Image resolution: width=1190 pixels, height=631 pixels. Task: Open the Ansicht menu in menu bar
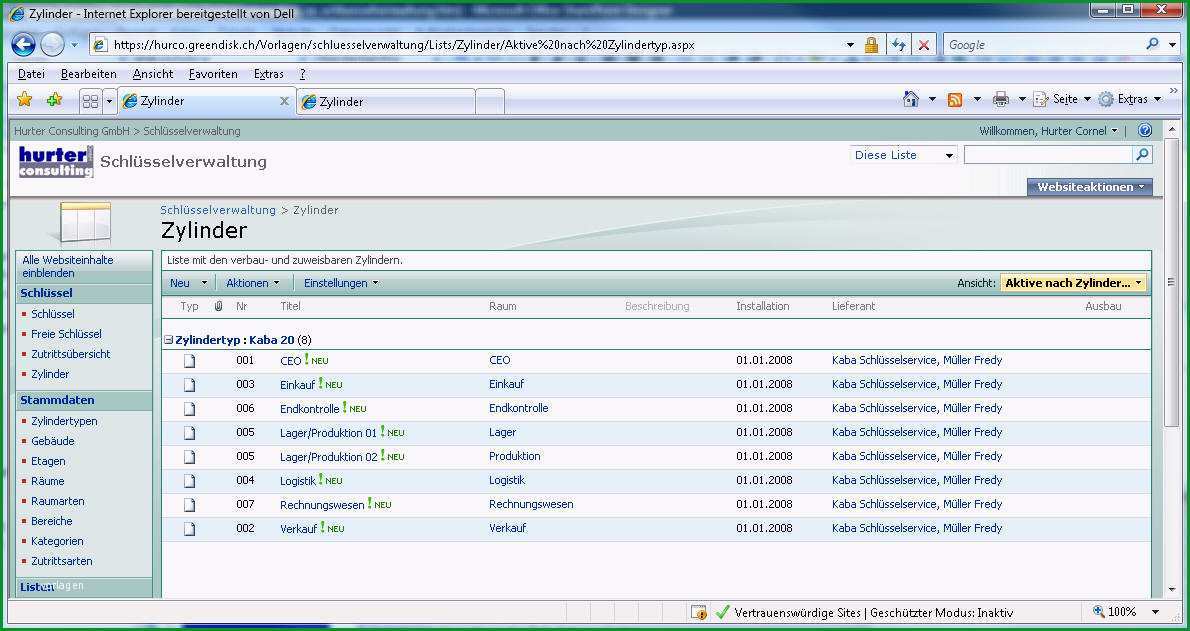(x=153, y=74)
